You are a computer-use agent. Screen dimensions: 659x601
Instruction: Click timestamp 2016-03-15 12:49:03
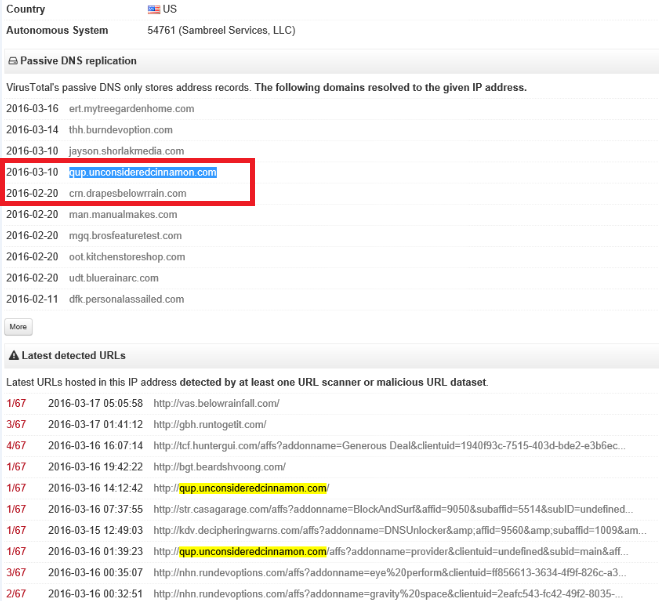pos(95,530)
